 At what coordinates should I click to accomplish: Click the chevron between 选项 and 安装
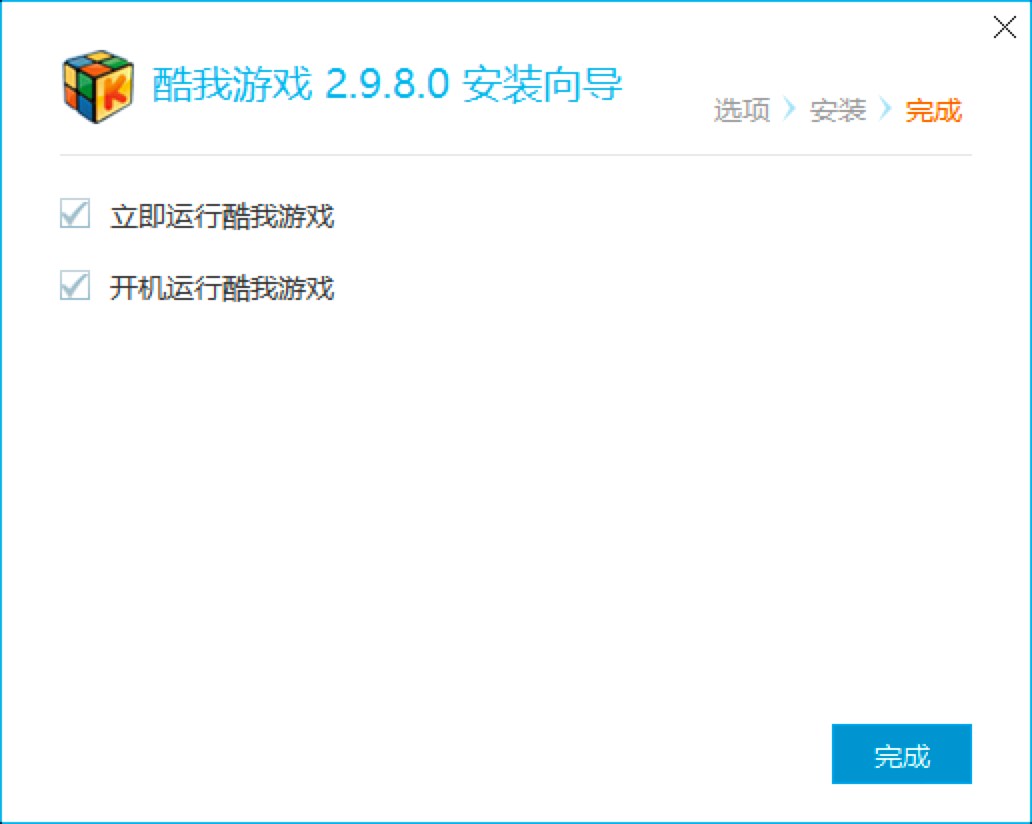789,109
